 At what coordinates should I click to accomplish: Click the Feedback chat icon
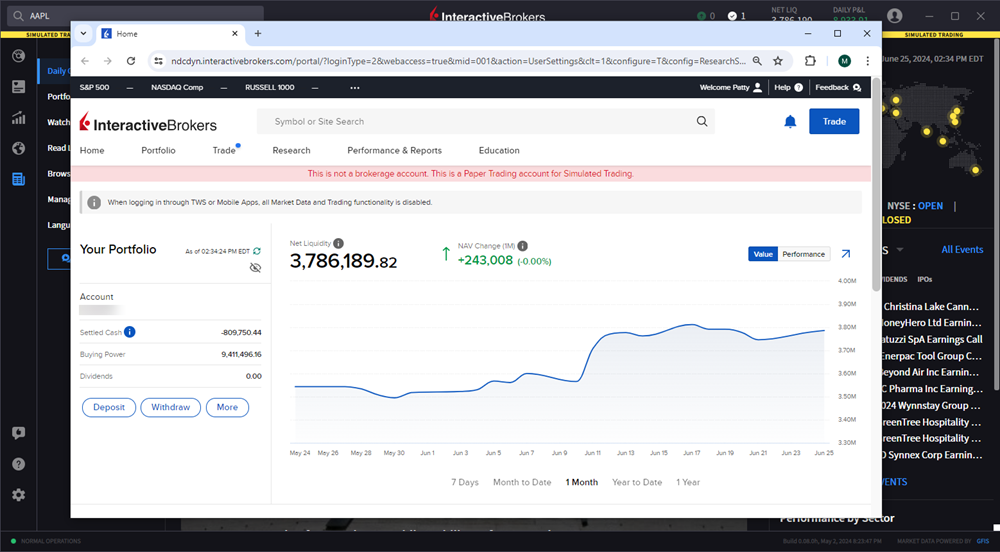coord(857,87)
